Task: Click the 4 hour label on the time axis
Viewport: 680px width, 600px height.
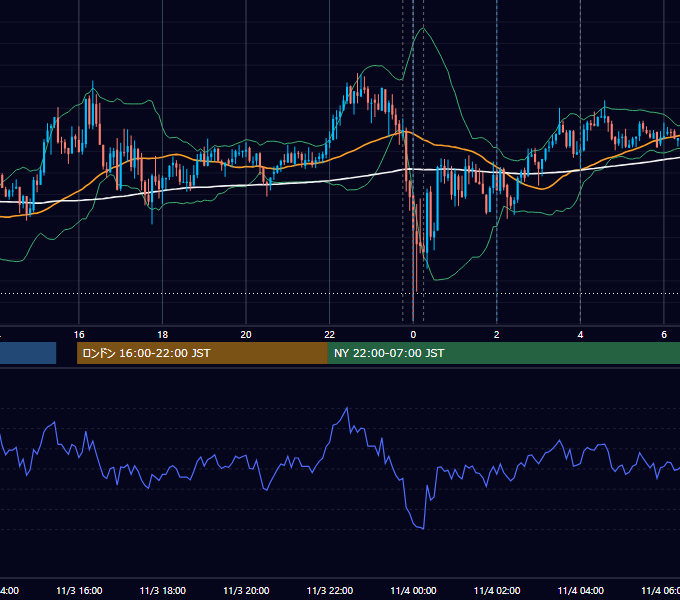Action: 580,335
